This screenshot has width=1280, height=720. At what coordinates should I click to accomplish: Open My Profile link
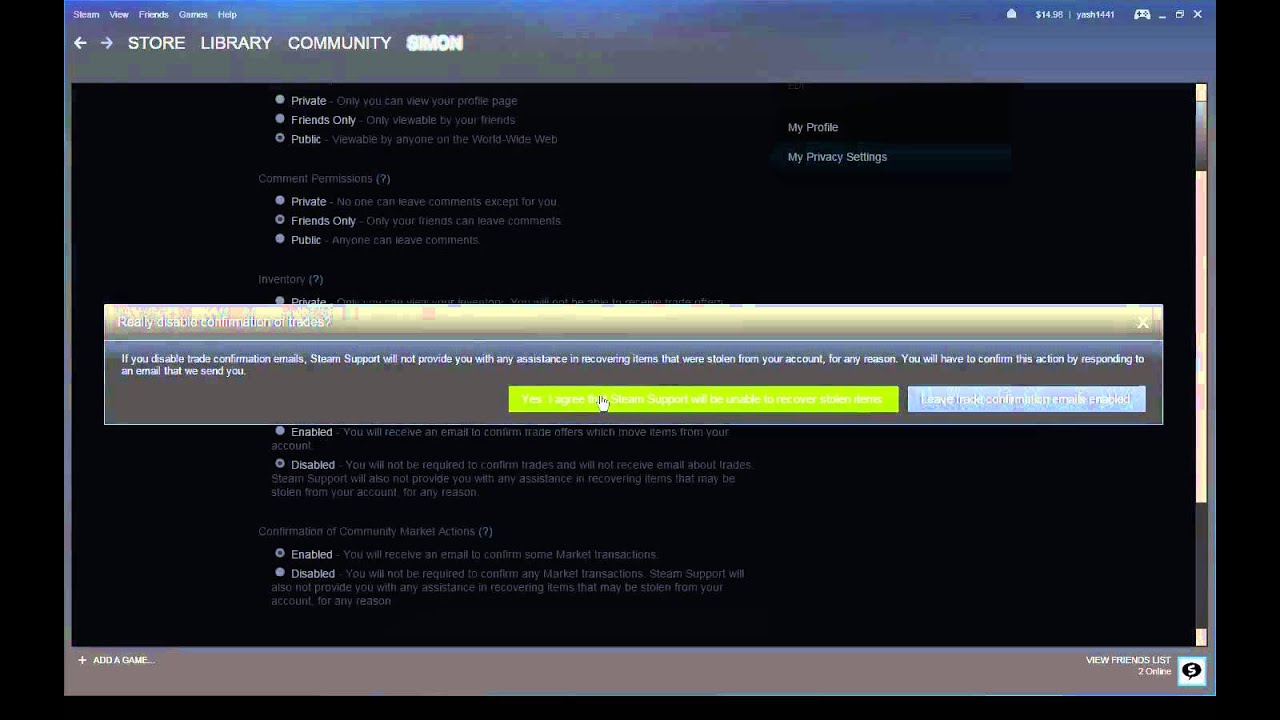(x=813, y=127)
